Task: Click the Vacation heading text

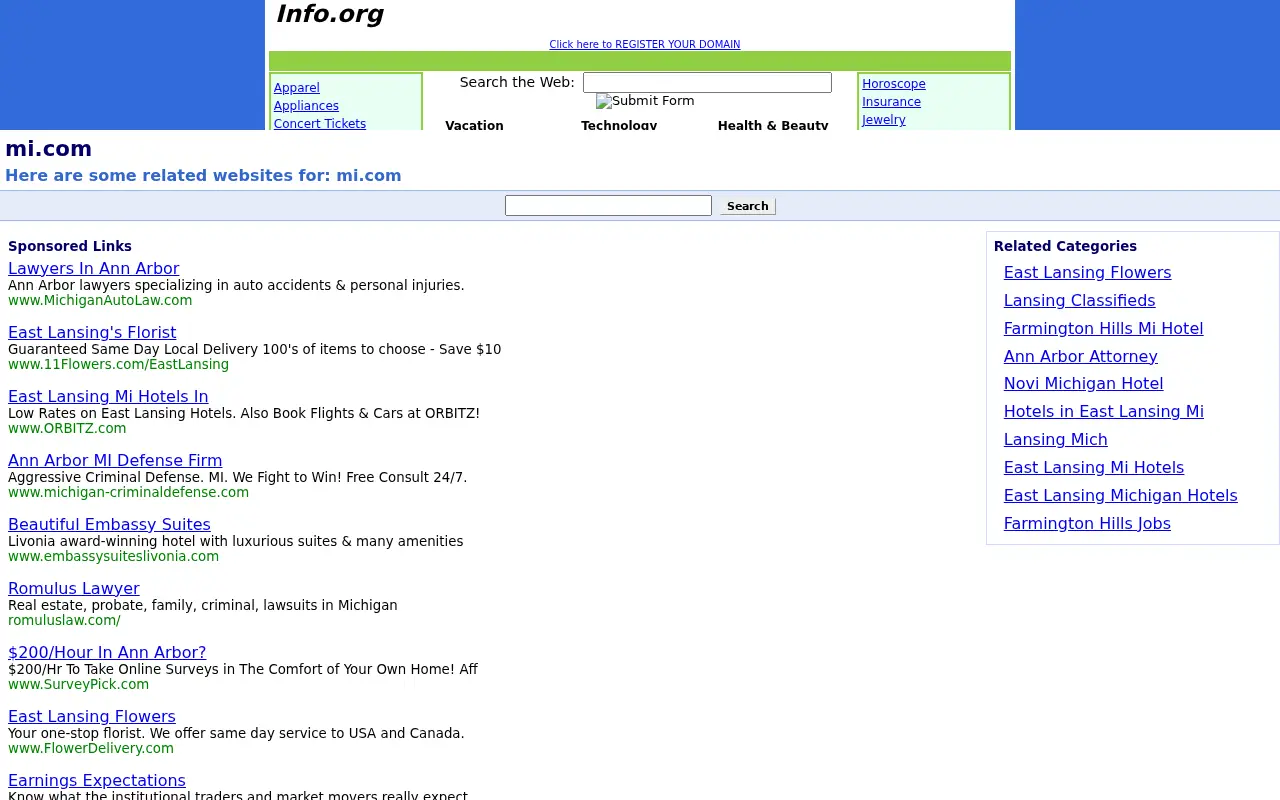Action: [474, 125]
